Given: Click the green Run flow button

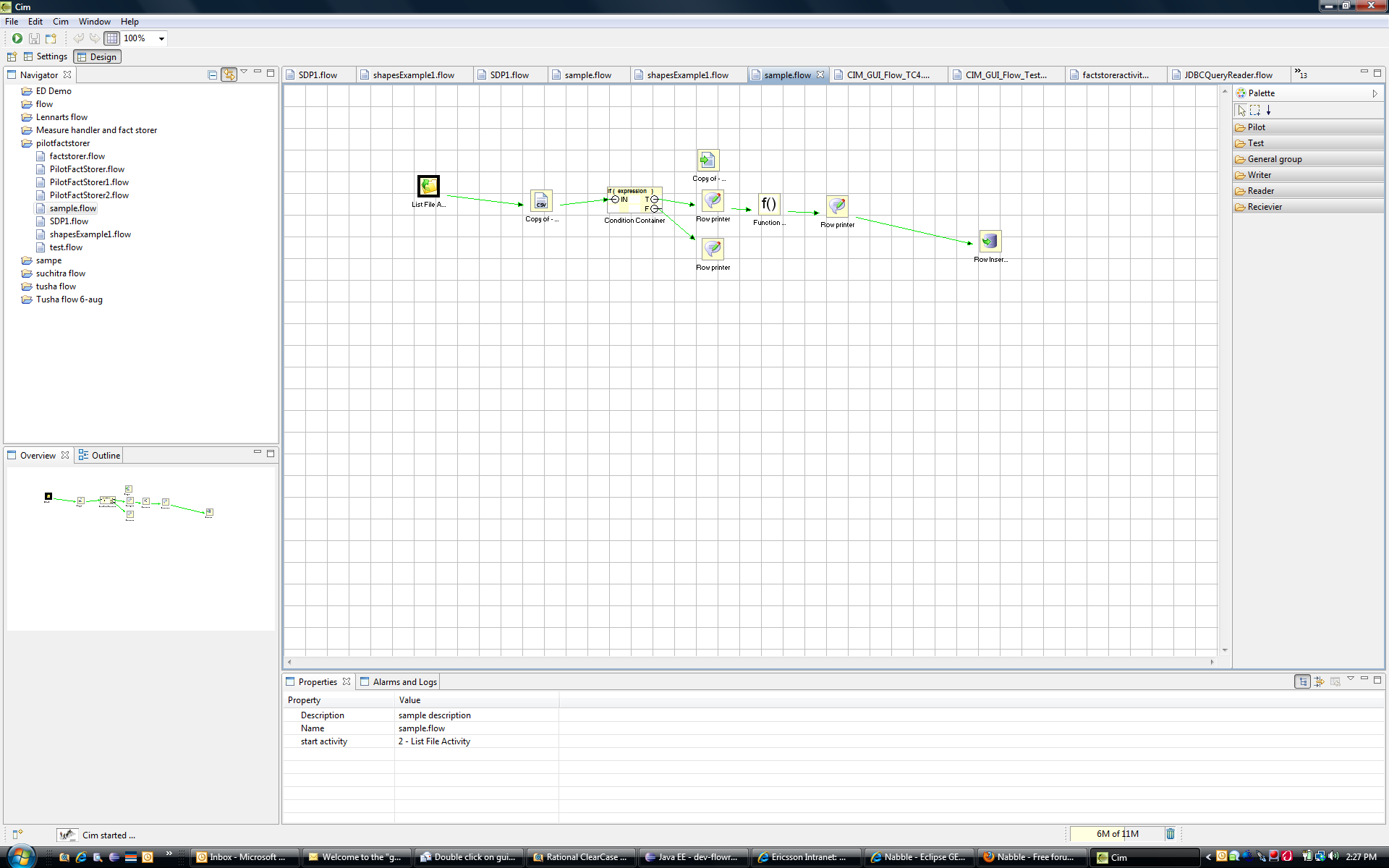Looking at the screenshot, I should coord(17,38).
